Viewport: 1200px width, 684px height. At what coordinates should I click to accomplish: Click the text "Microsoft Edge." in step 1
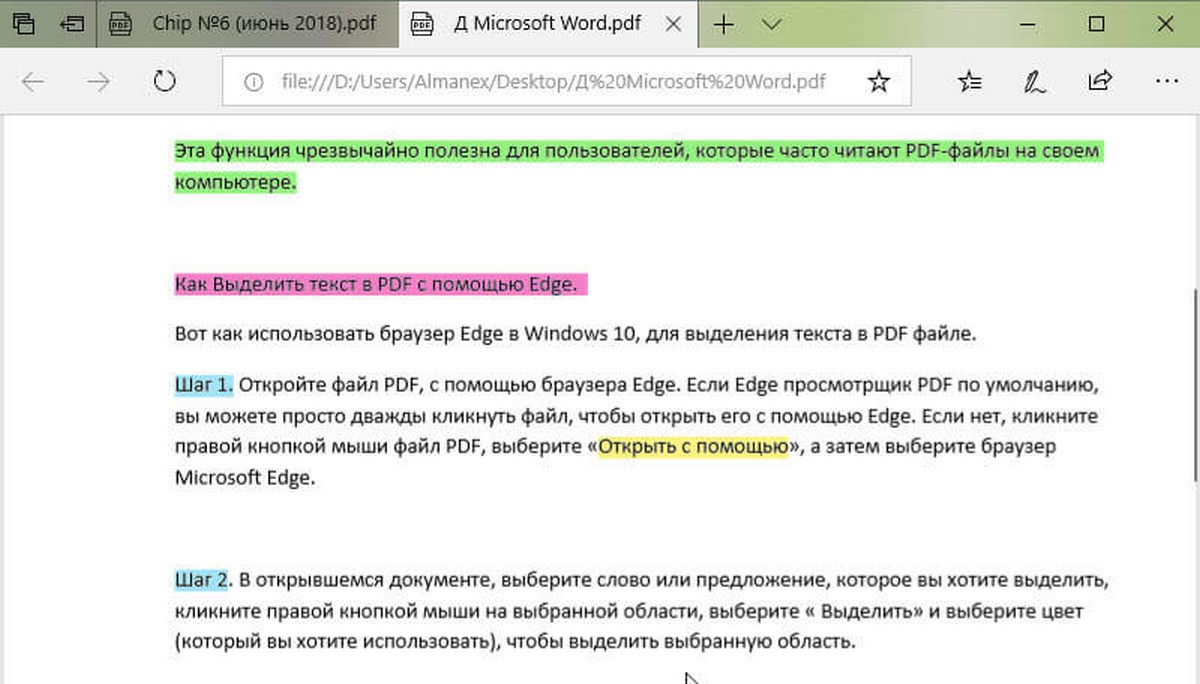pyautogui.click(x=245, y=478)
